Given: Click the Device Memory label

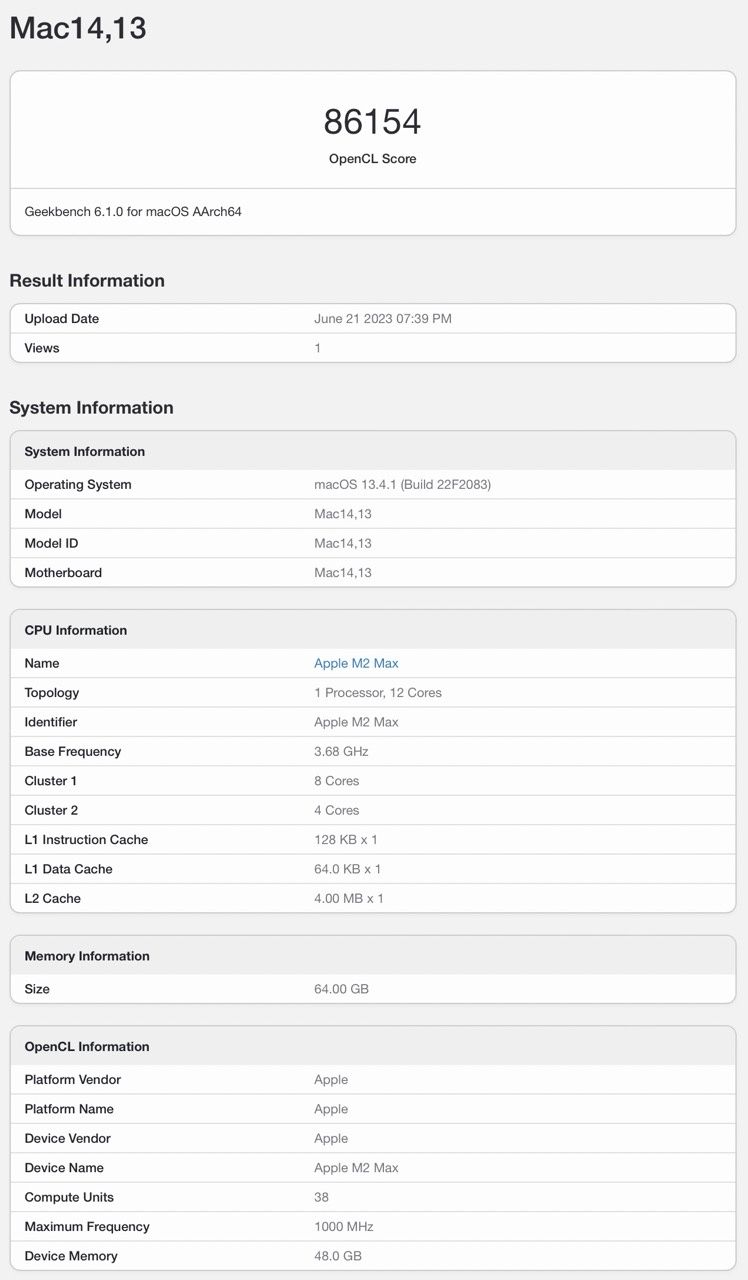Looking at the screenshot, I should (x=71, y=1256).
